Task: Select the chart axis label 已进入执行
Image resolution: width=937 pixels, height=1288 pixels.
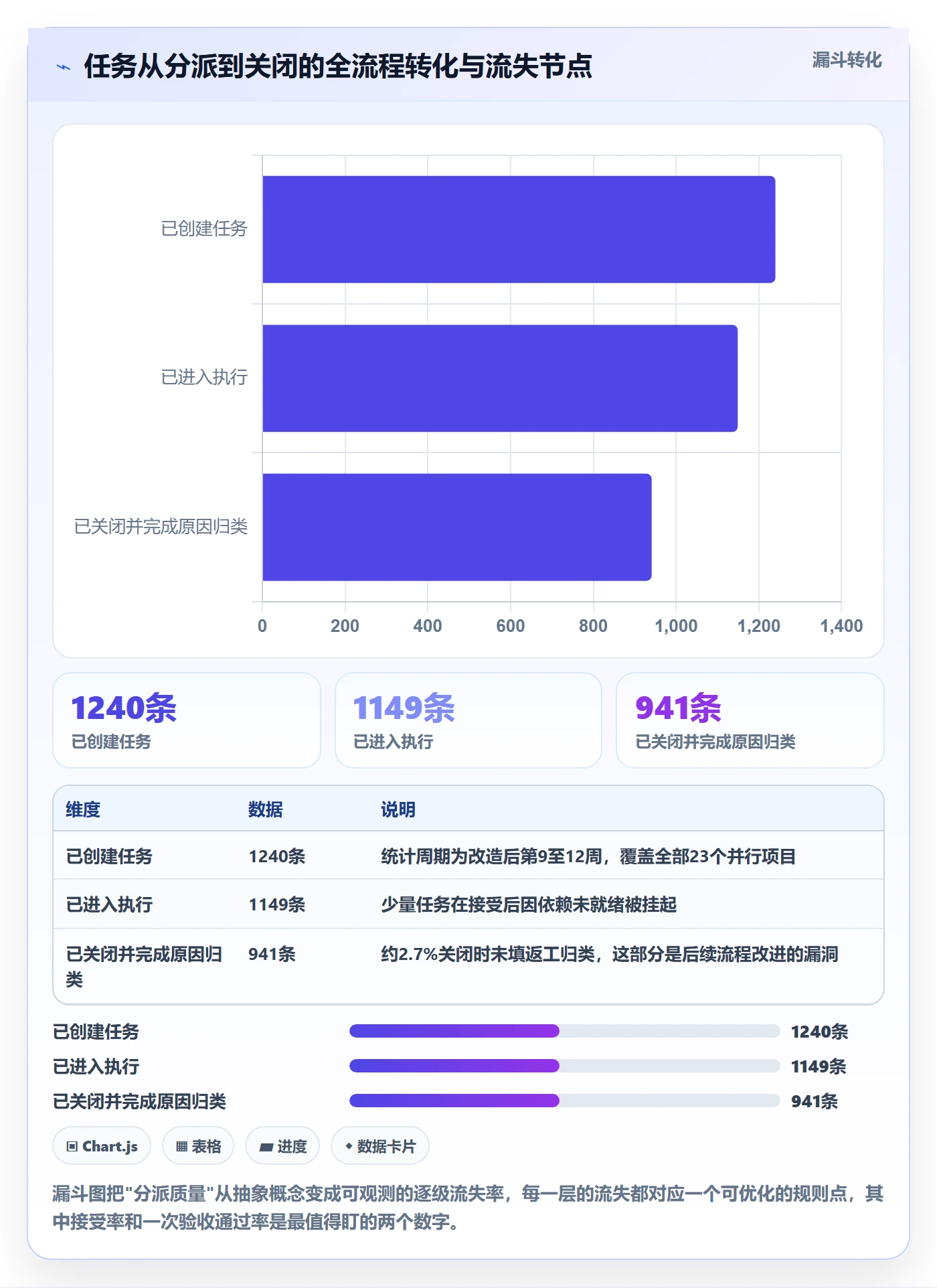Action: click(x=204, y=378)
